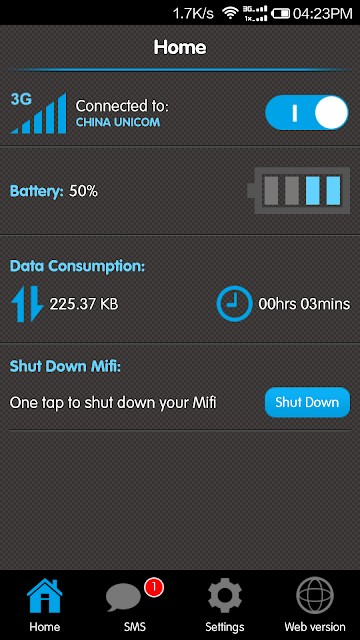Click the Web version globe icon
This screenshot has height=640, width=360.
[315, 596]
